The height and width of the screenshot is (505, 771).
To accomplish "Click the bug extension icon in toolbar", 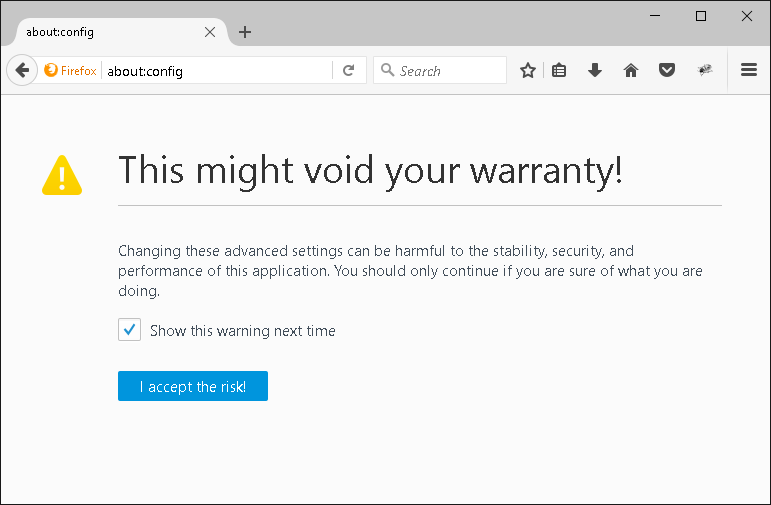I will tap(705, 70).
